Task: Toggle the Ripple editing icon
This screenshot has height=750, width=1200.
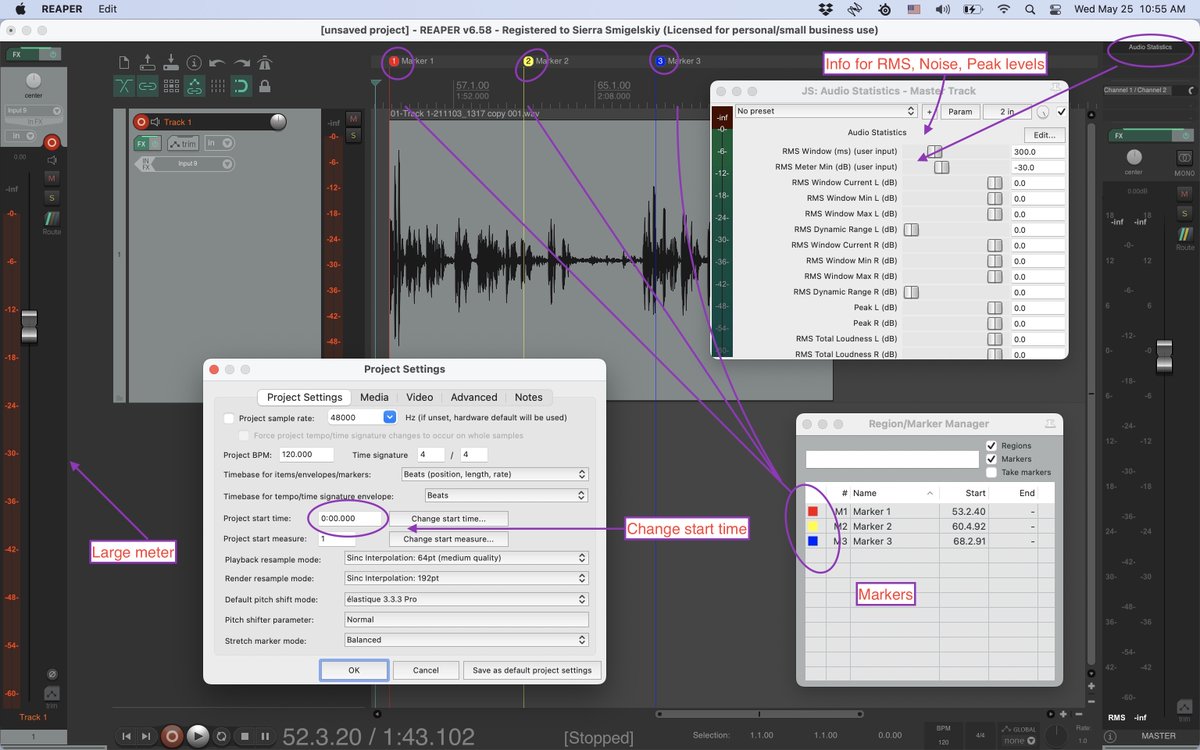Action: (x=171, y=86)
